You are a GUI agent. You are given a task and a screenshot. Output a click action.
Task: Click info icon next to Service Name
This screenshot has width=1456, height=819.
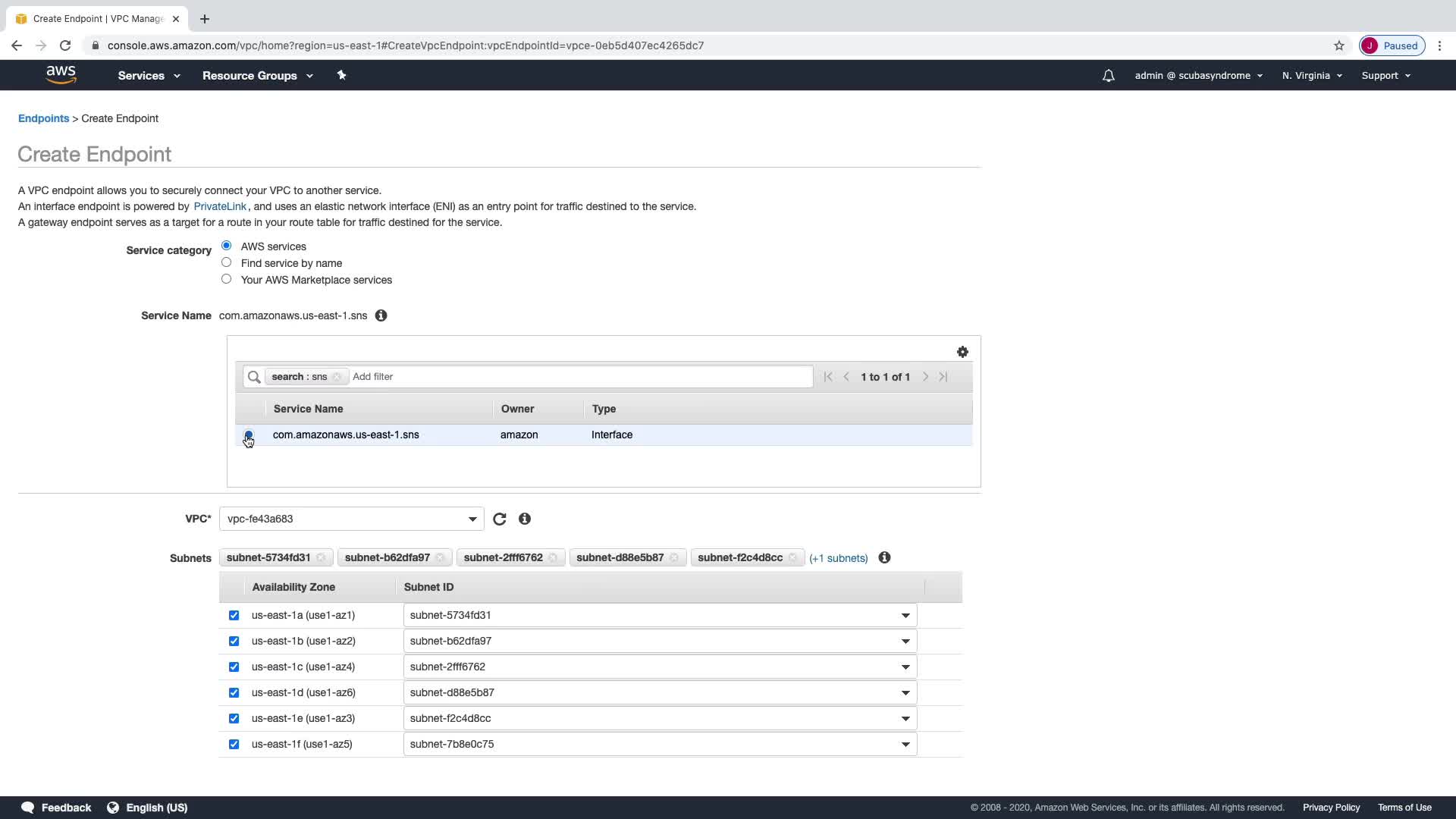pyautogui.click(x=381, y=315)
